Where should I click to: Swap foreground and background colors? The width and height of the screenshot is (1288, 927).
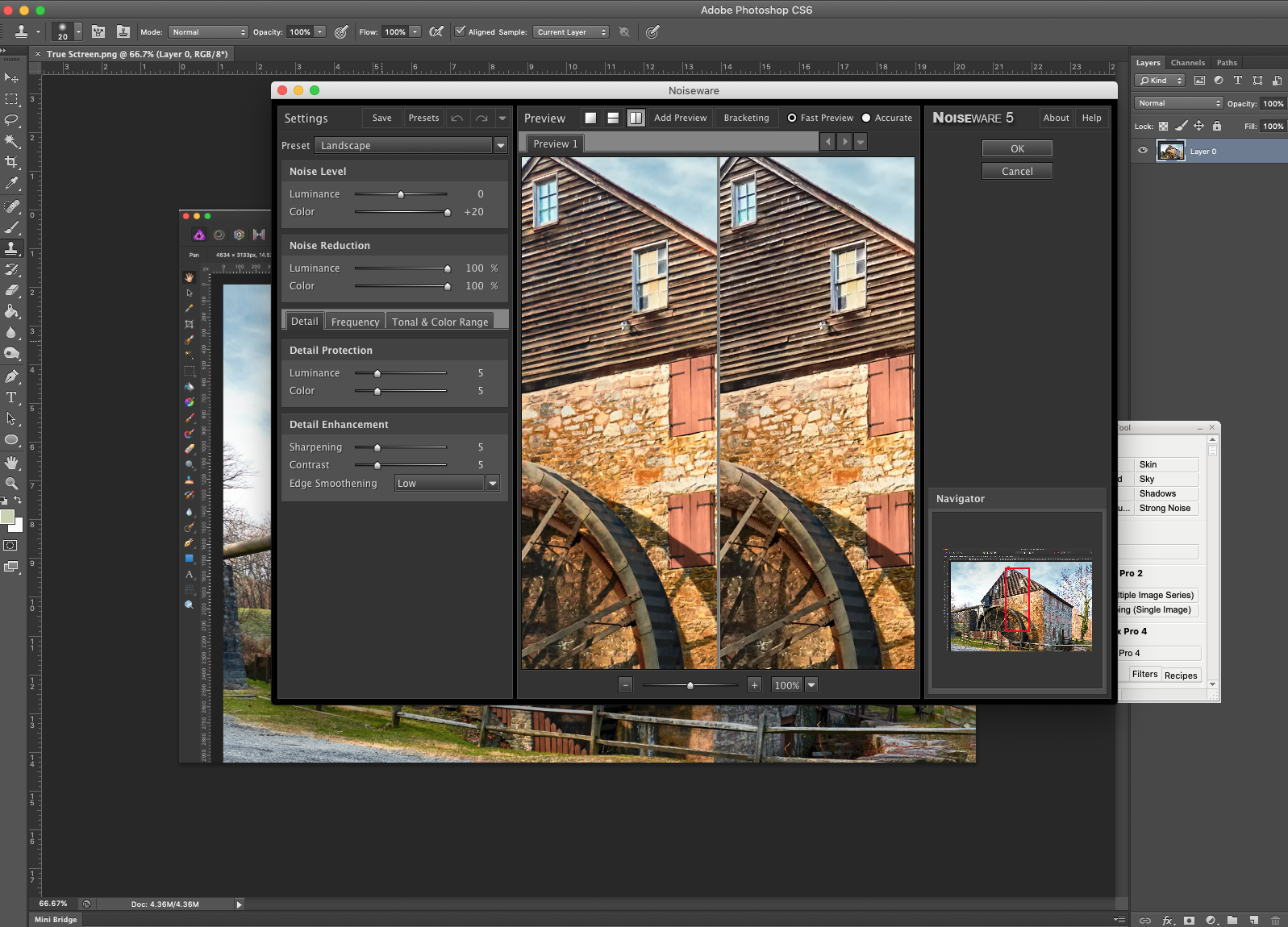18,501
